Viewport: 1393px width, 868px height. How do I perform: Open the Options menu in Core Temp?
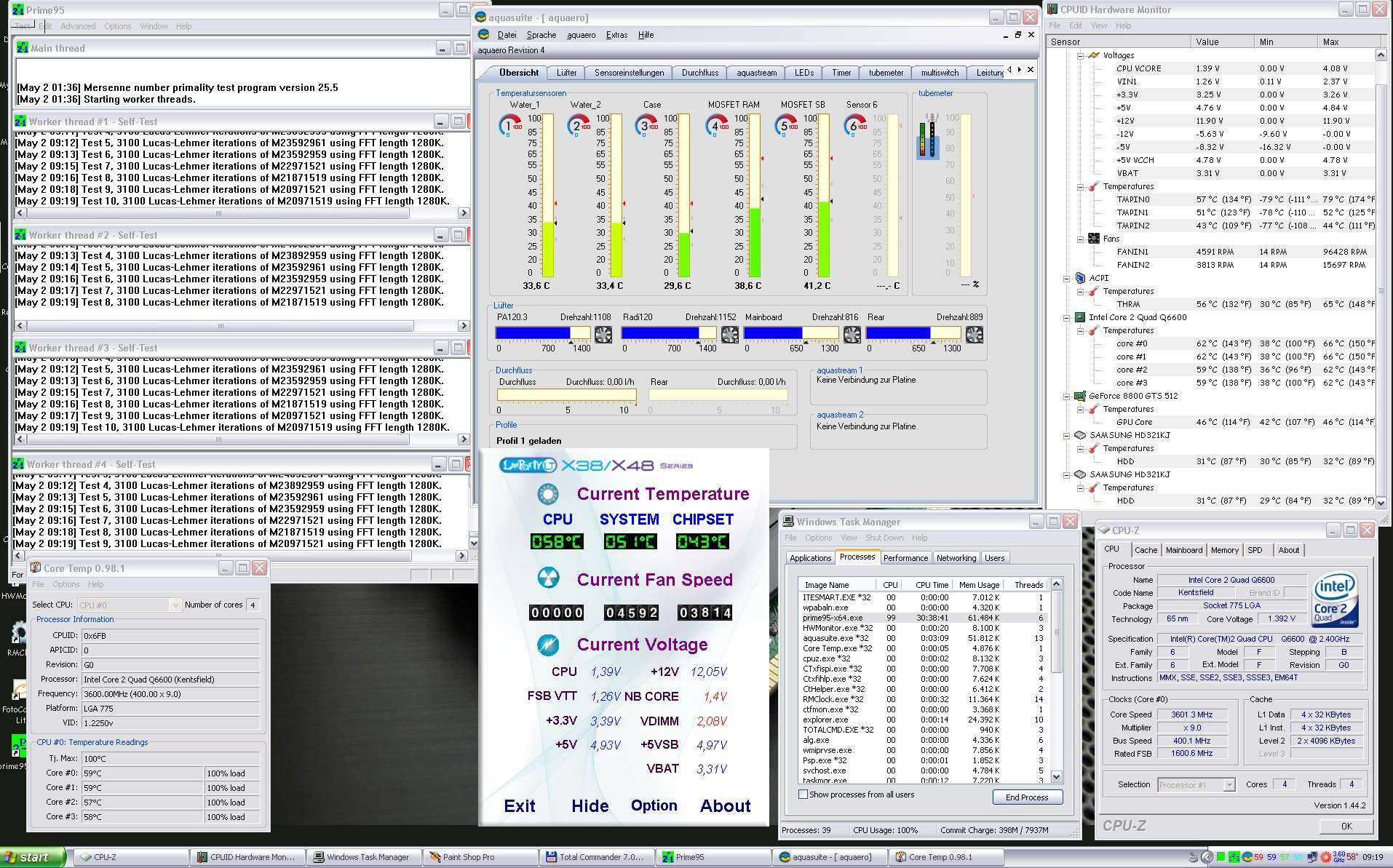[66, 584]
